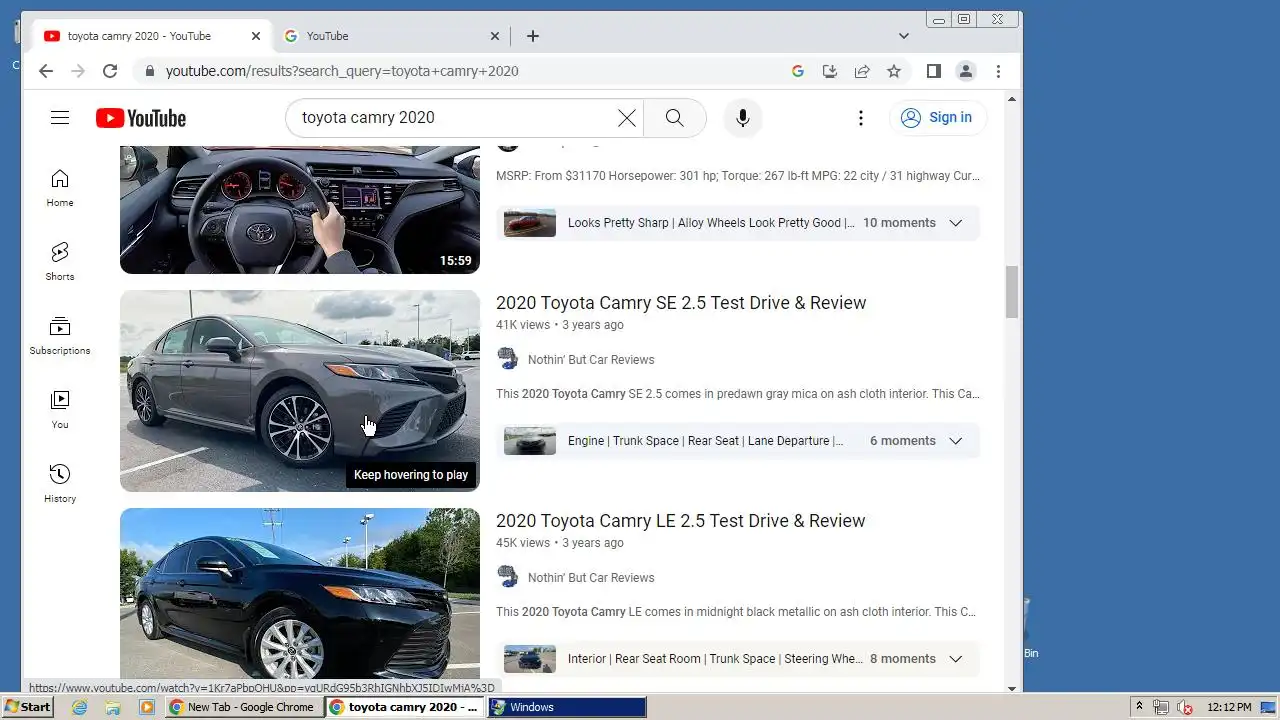Click the scrollbar up arrow
The height and width of the screenshot is (720, 1280).
[x=1012, y=99]
